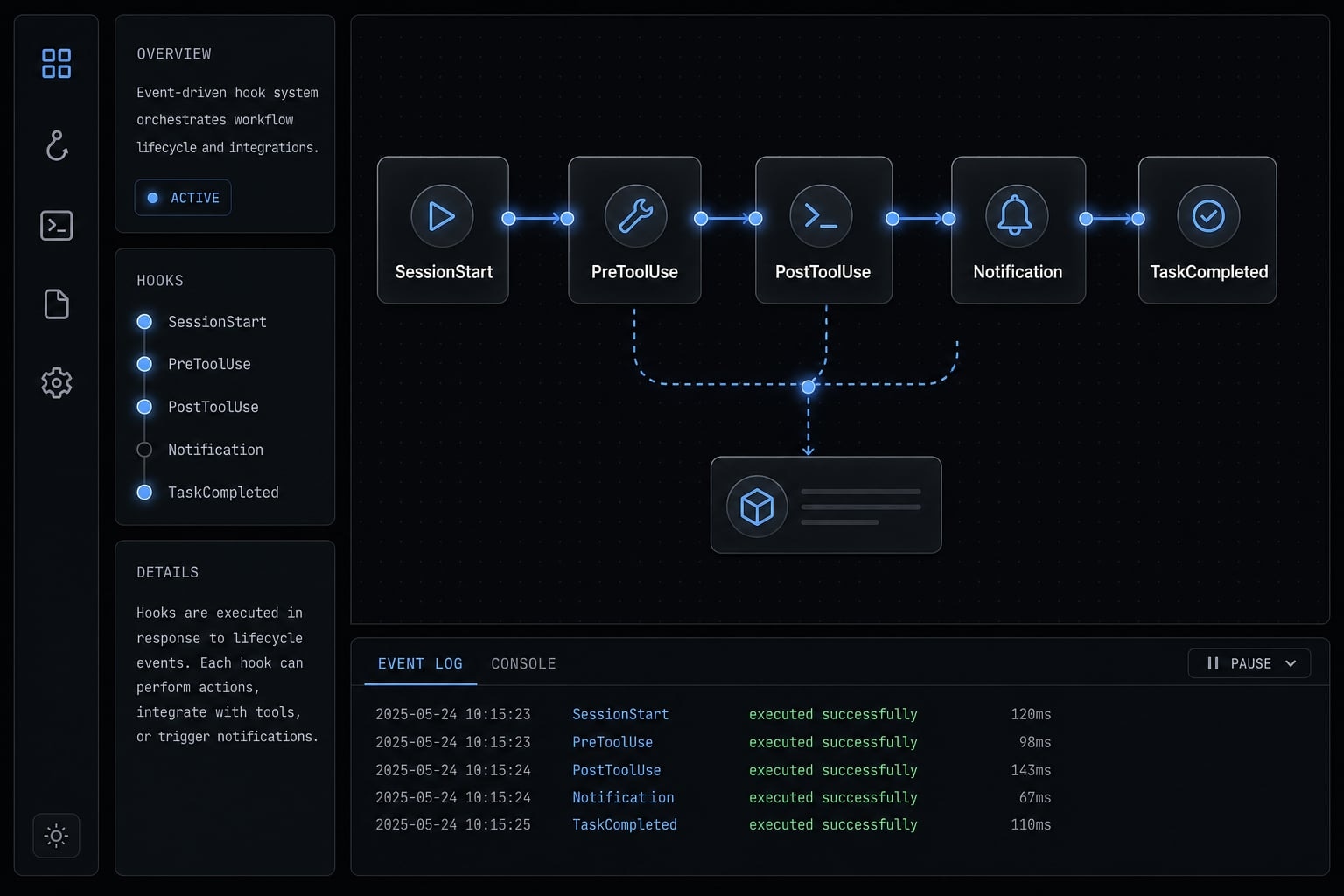Toggle the light theme sun button
This screenshot has width=1344, height=896.
click(56, 836)
